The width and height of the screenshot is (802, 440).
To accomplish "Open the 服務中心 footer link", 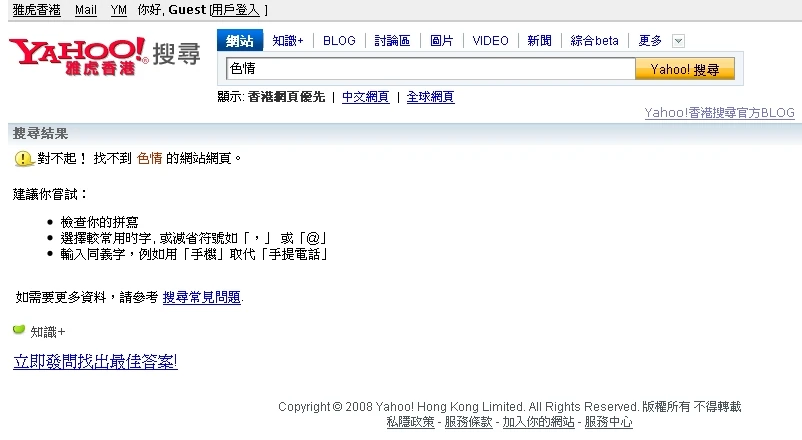I will (609, 422).
